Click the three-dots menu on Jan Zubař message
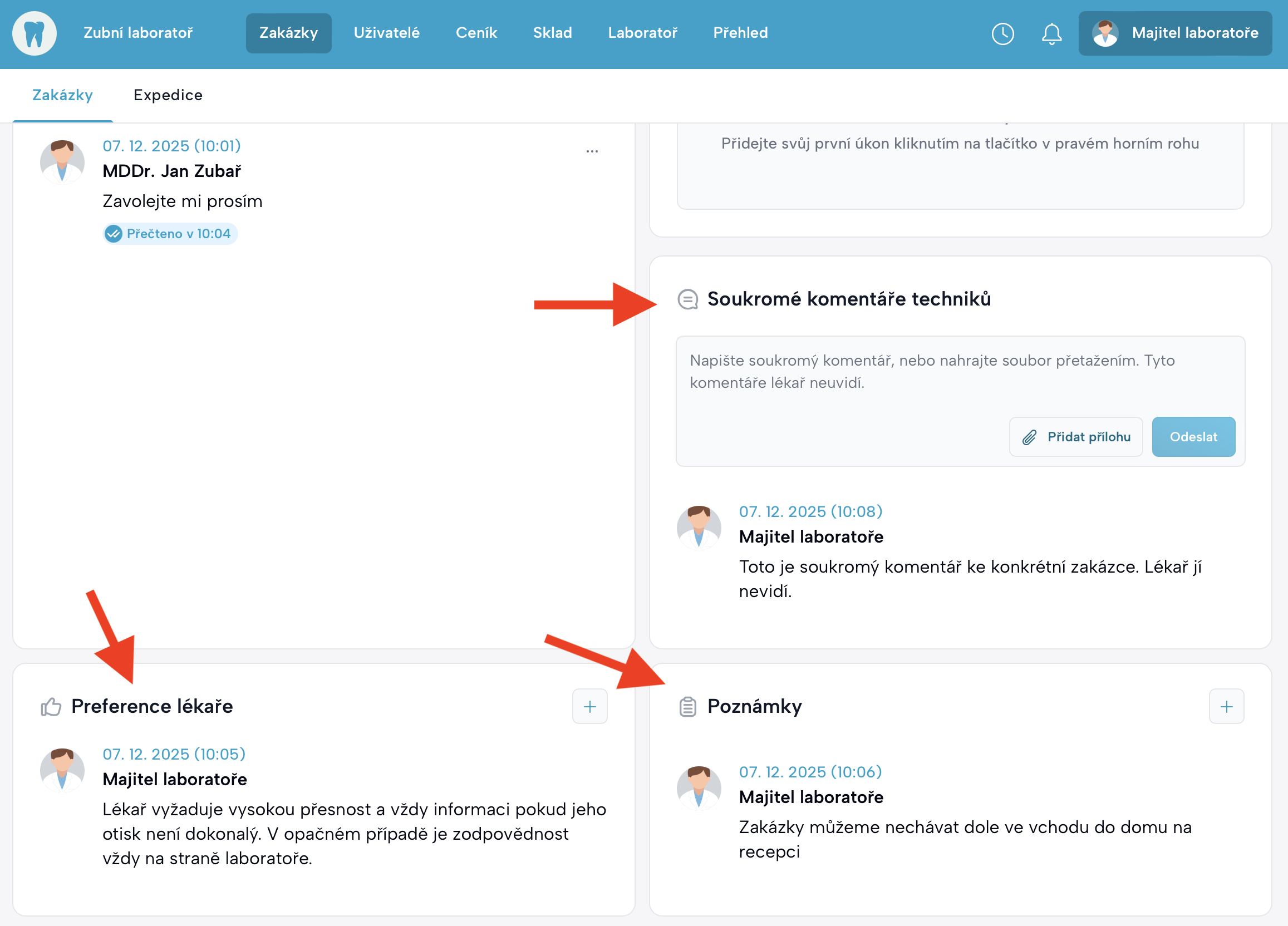Viewport: 1288px width, 926px height. pos(592,151)
